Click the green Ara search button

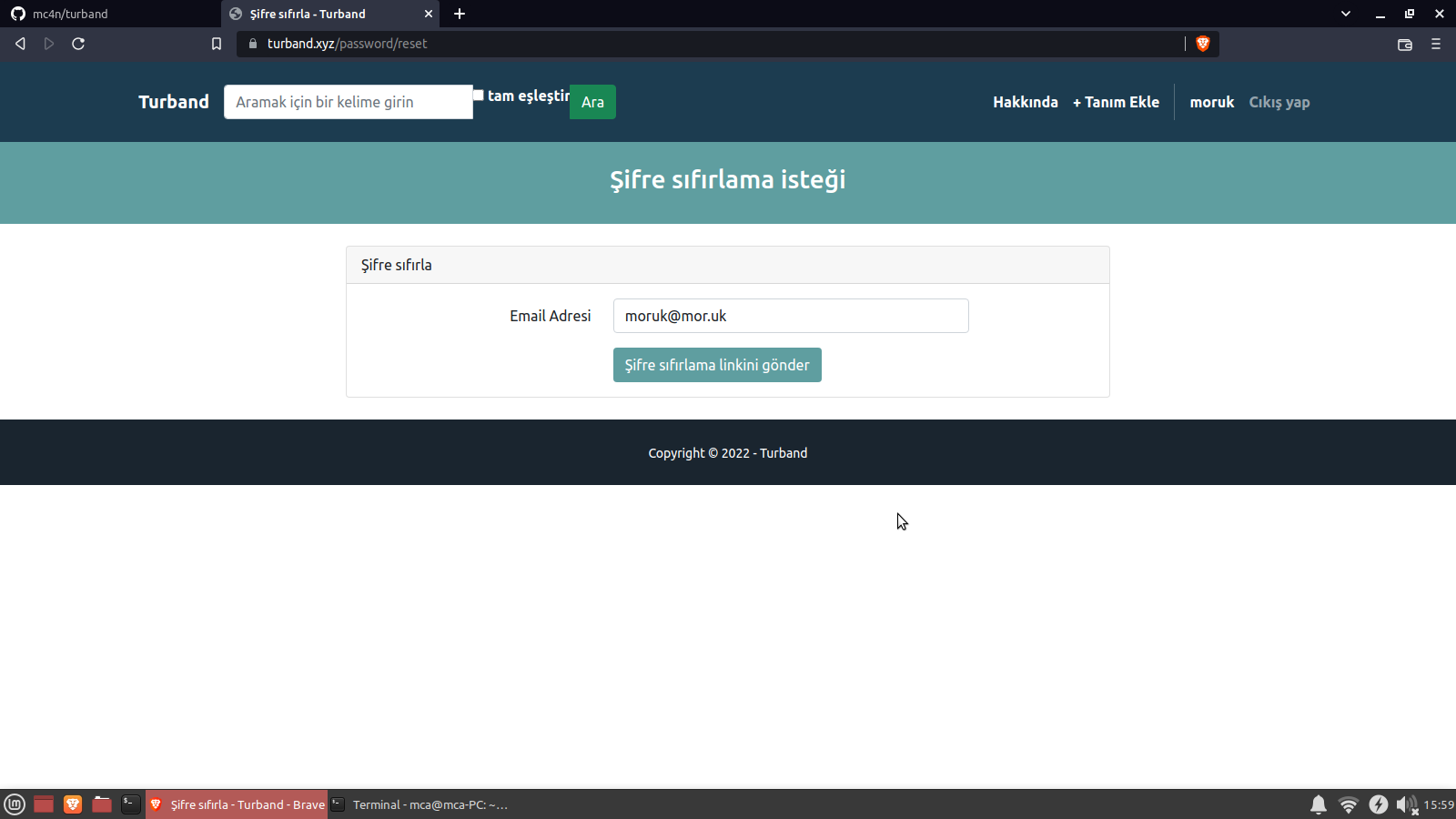tap(592, 102)
